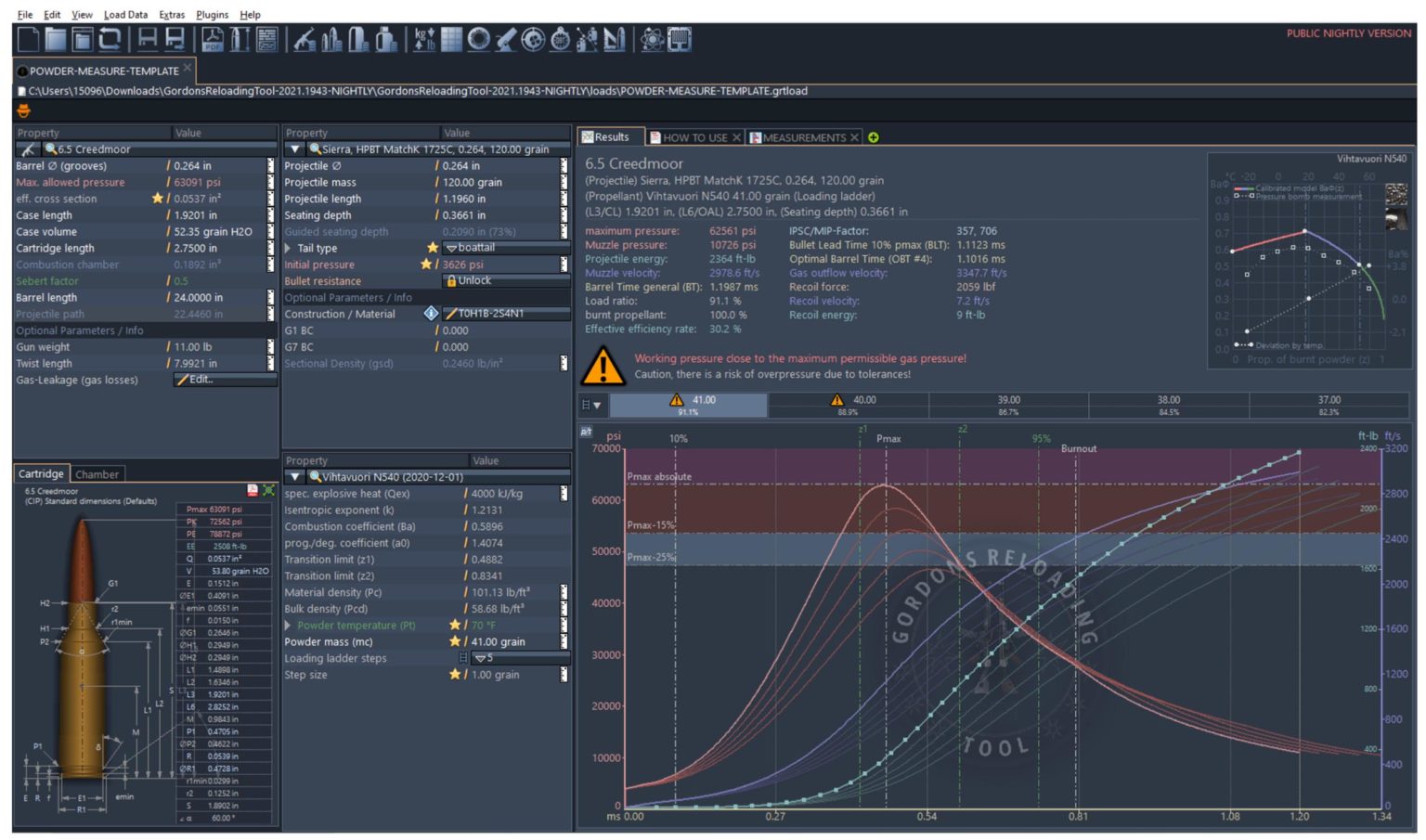Open the Loading ladder steps dropdown
The height and width of the screenshot is (840, 1426).
click(520, 658)
